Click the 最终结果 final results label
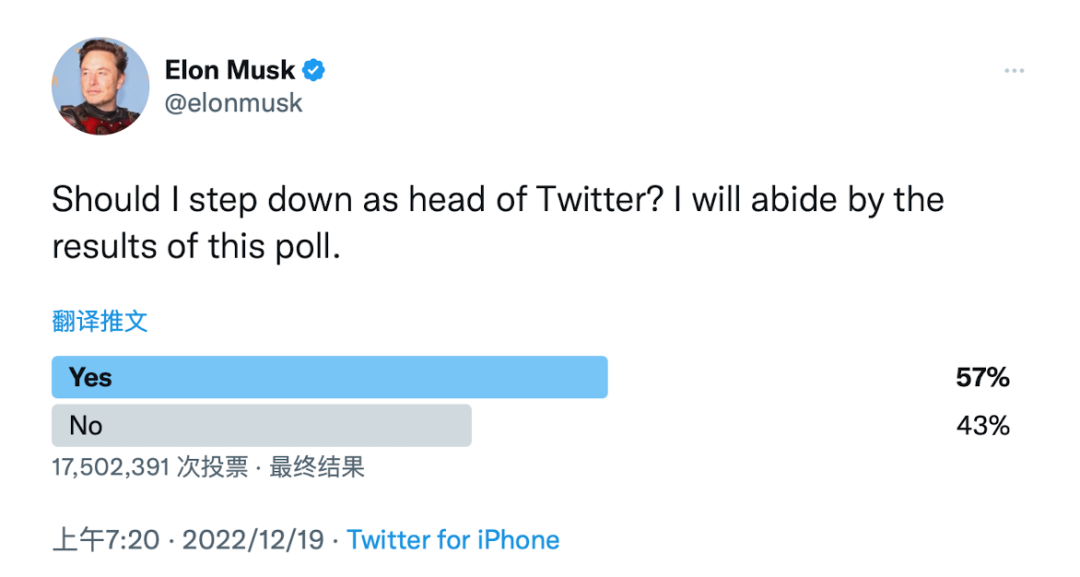 coord(317,467)
